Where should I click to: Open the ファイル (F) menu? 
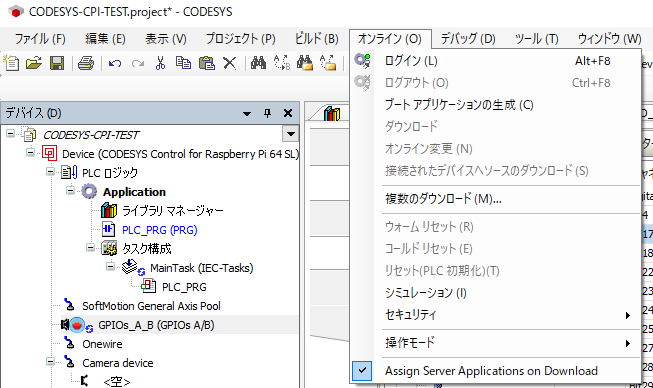pyautogui.click(x=40, y=39)
